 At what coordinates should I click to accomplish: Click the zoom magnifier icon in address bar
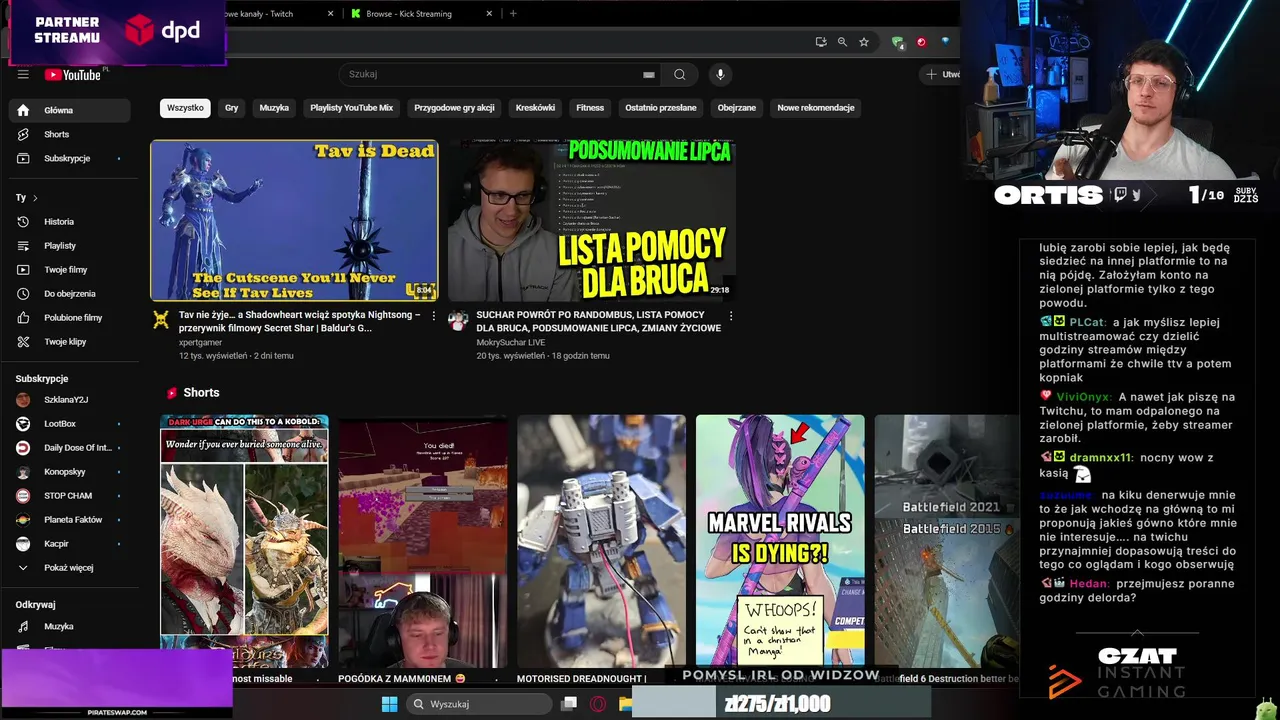coord(842,42)
